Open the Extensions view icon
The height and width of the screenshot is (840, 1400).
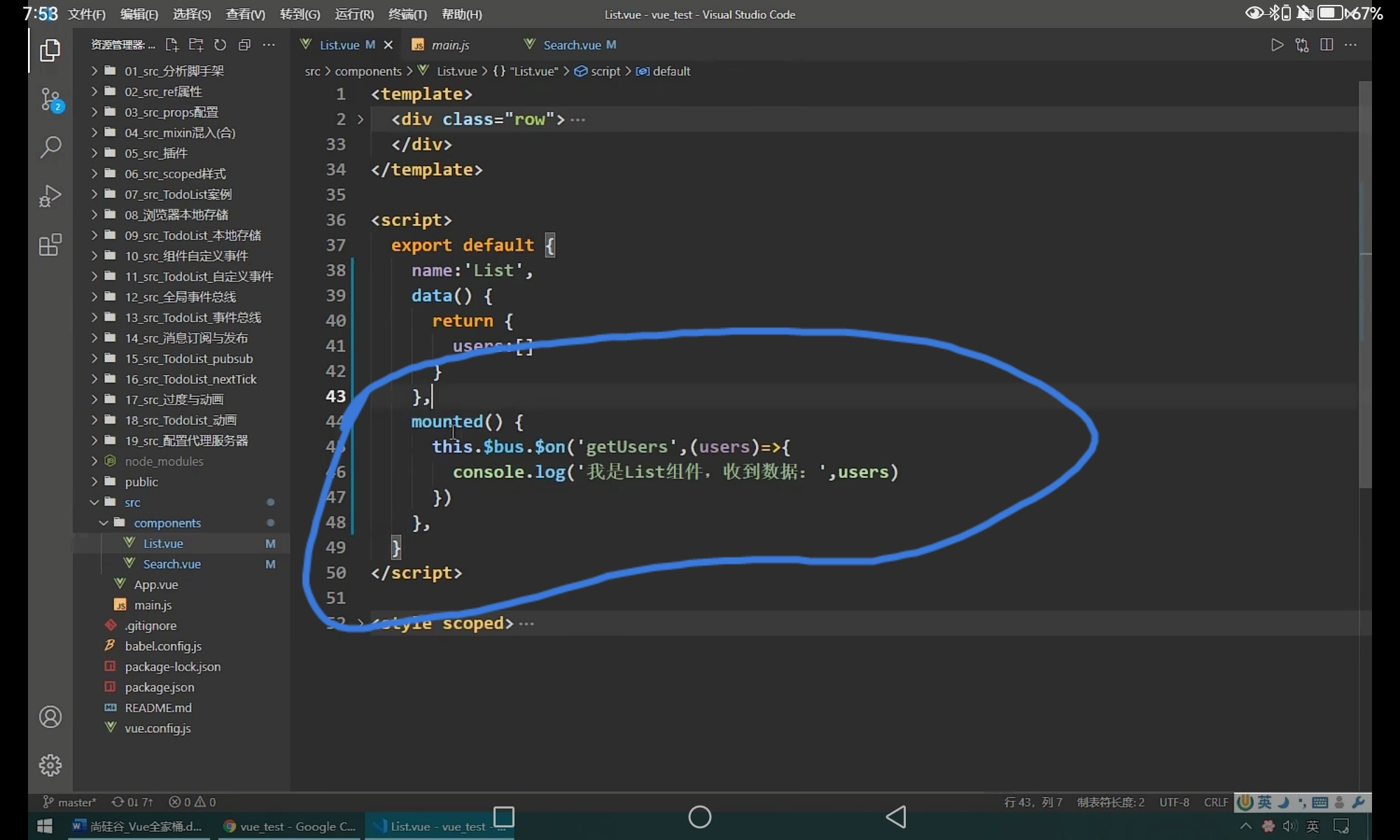coord(50,245)
